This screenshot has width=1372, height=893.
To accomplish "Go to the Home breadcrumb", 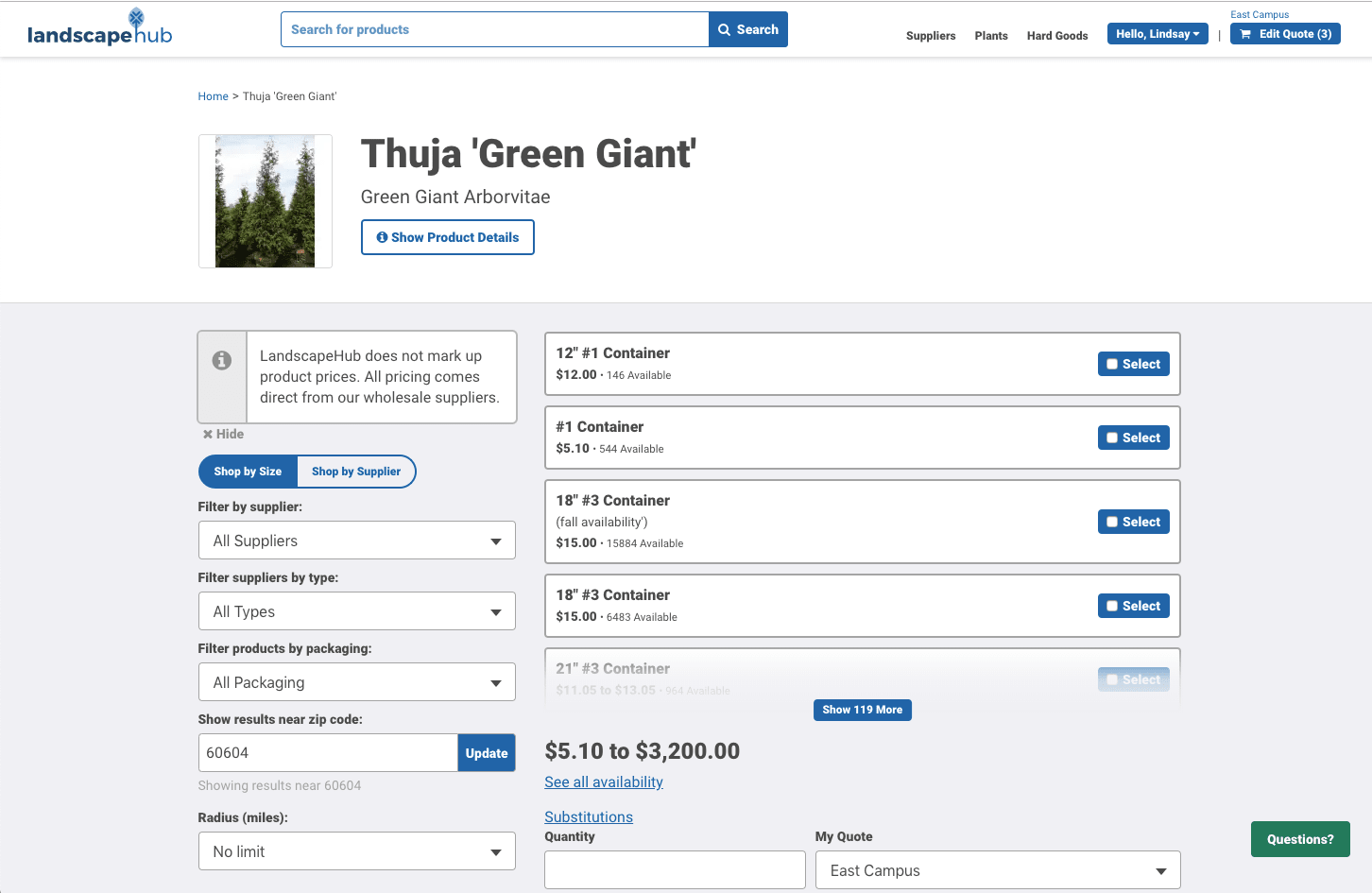I will click(213, 96).
